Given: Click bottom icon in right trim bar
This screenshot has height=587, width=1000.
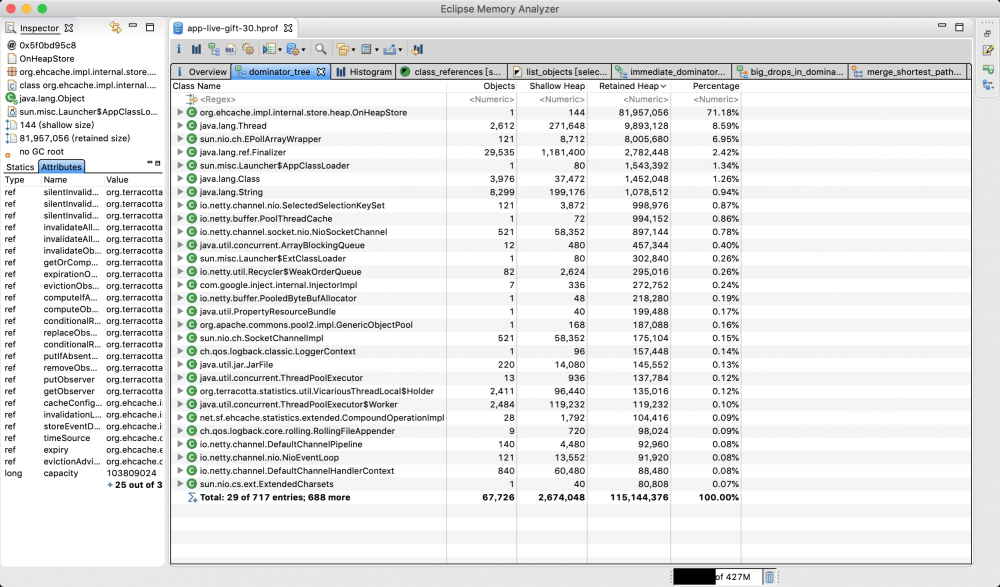Looking at the screenshot, I should (988, 85).
